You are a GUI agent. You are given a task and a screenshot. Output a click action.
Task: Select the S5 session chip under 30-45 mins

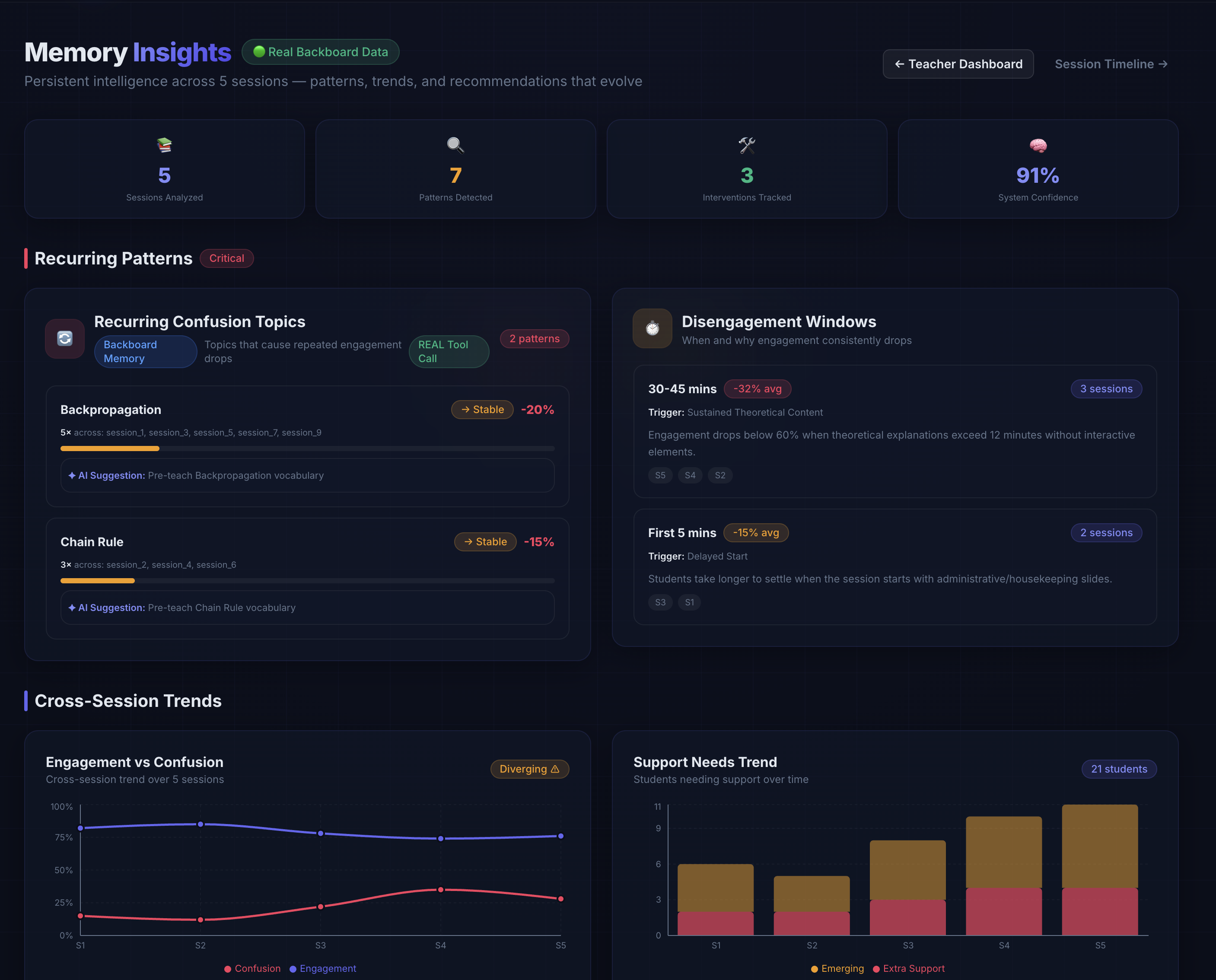tap(659, 475)
